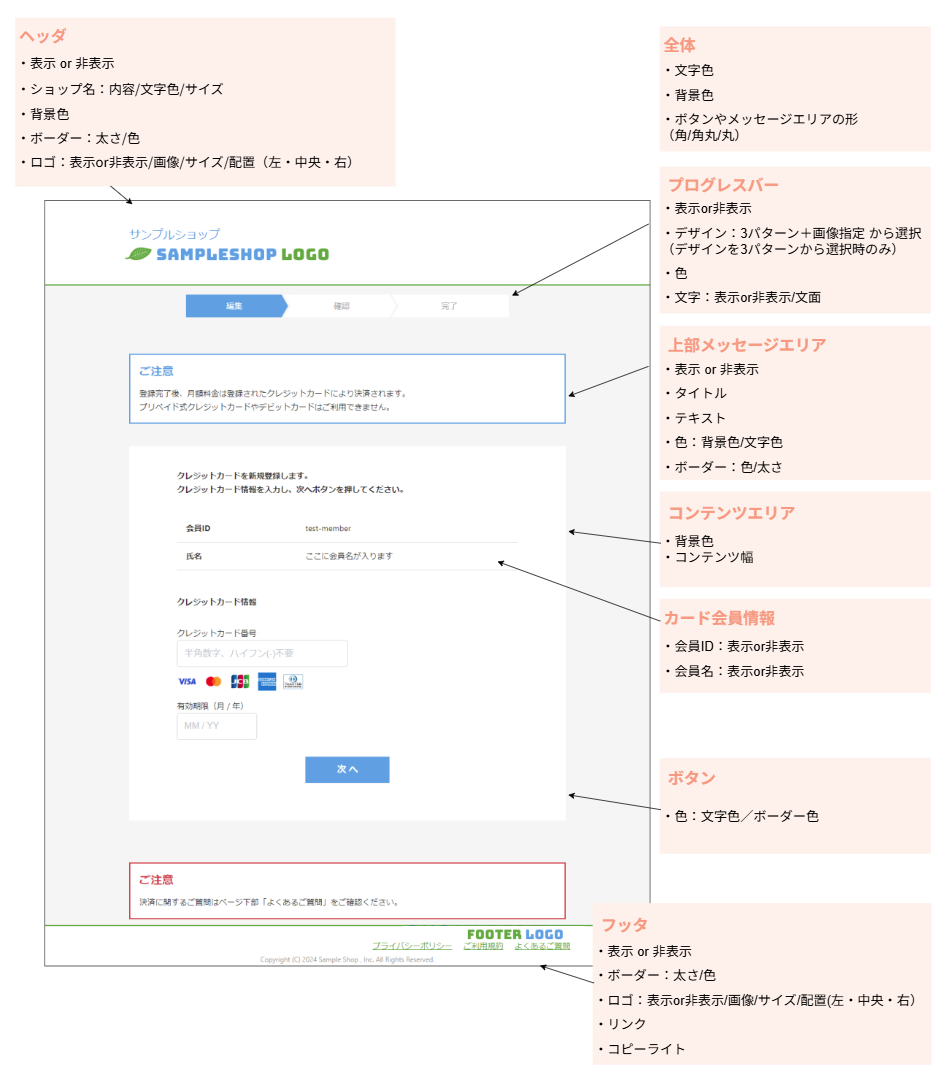Viewport: 947px width, 1084px height.
Task: Select the 確認 progress step
Action: 341,306
